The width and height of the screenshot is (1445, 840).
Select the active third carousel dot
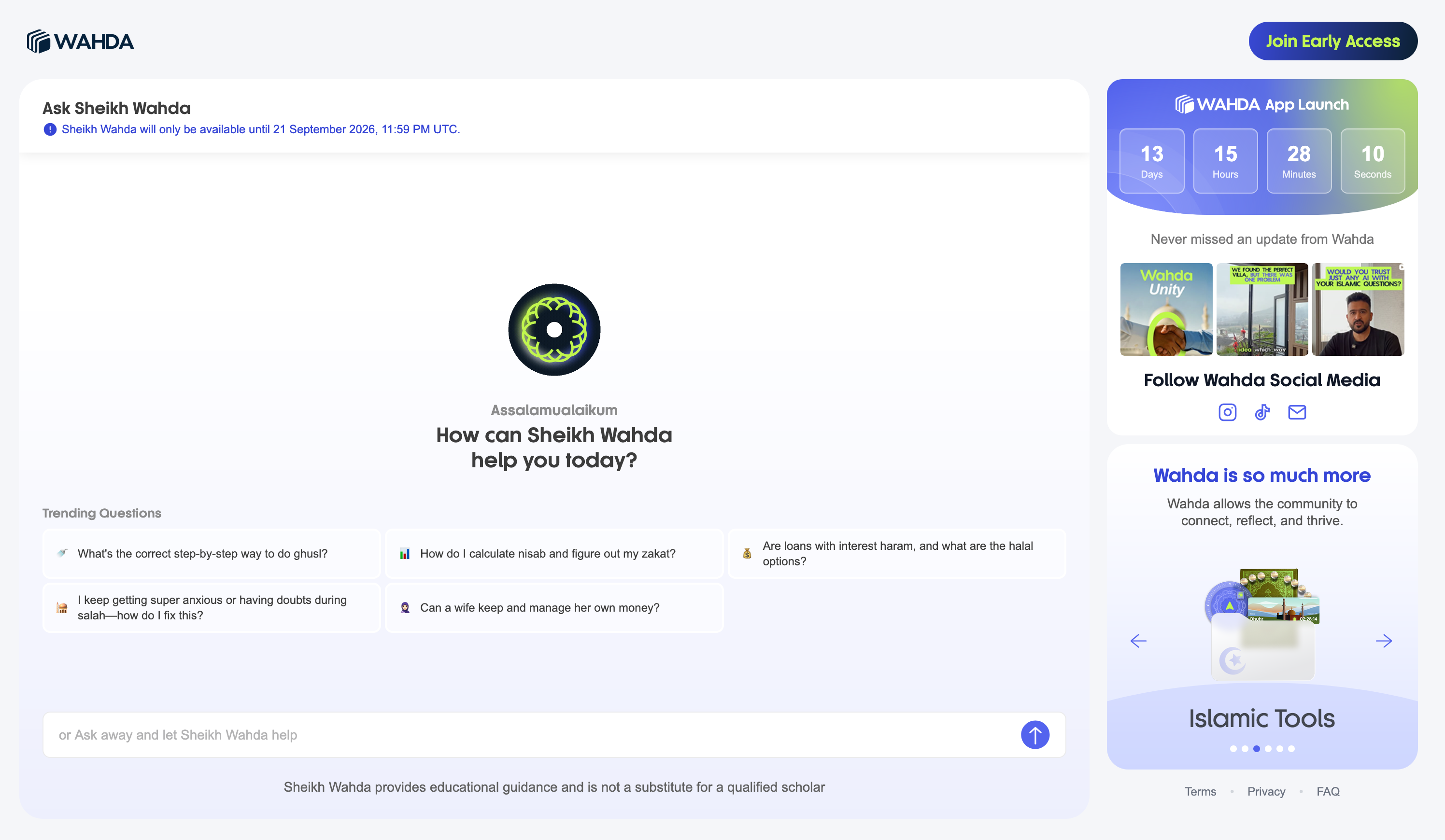(x=1256, y=748)
